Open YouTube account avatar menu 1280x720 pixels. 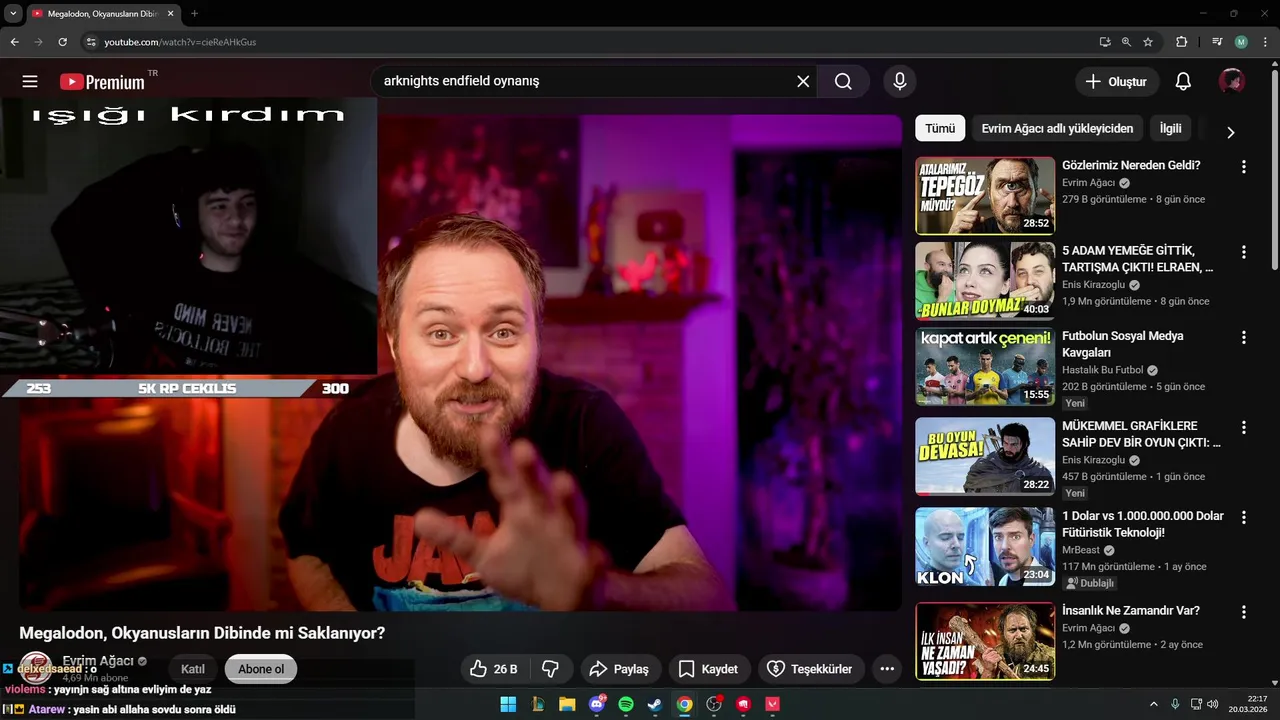(x=1232, y=82)
